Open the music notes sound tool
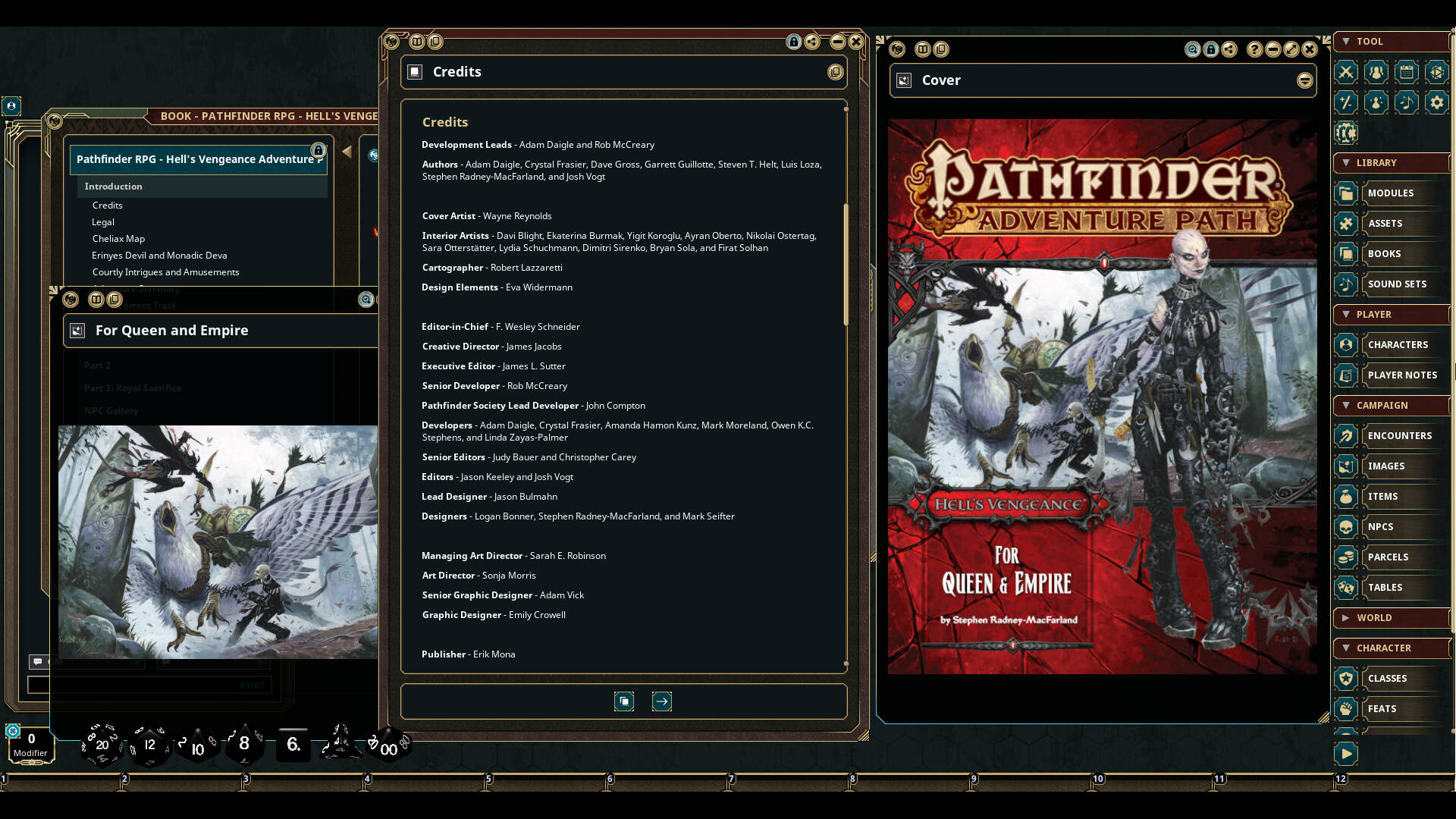The image size is (1456, 819). click(1406, 102)
